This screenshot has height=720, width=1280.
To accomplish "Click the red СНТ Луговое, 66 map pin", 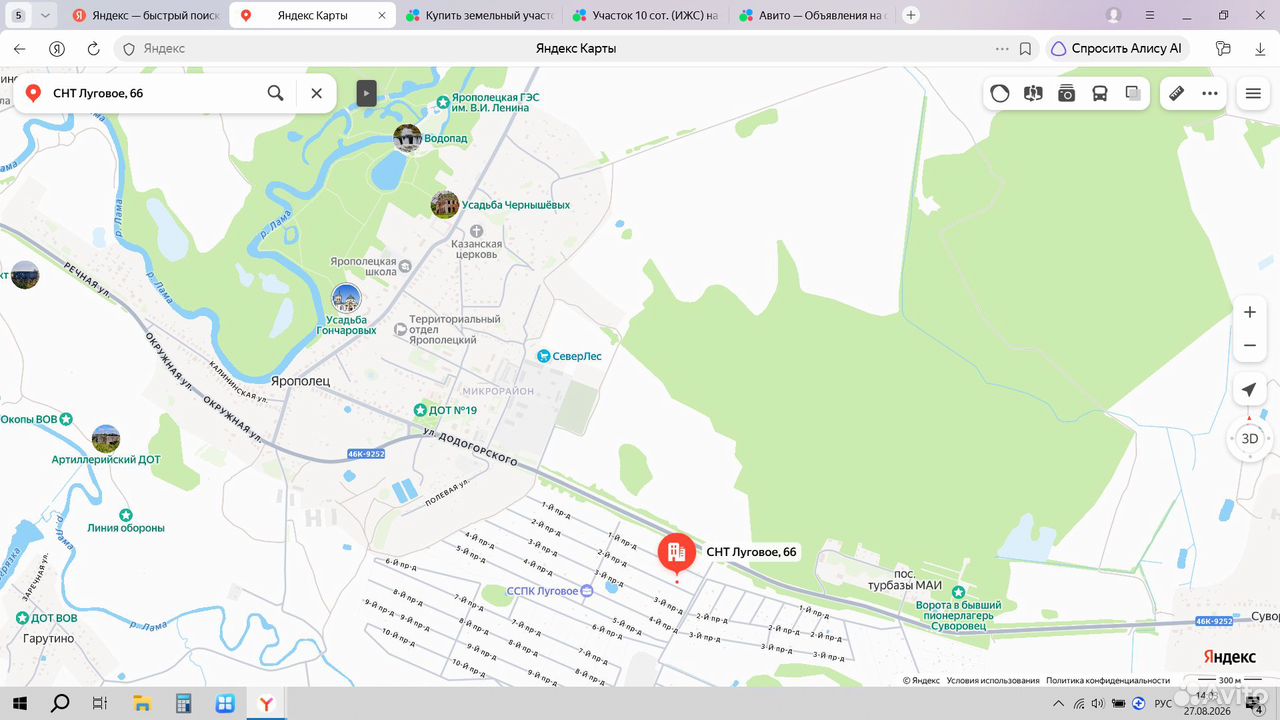I will (677, 553).
